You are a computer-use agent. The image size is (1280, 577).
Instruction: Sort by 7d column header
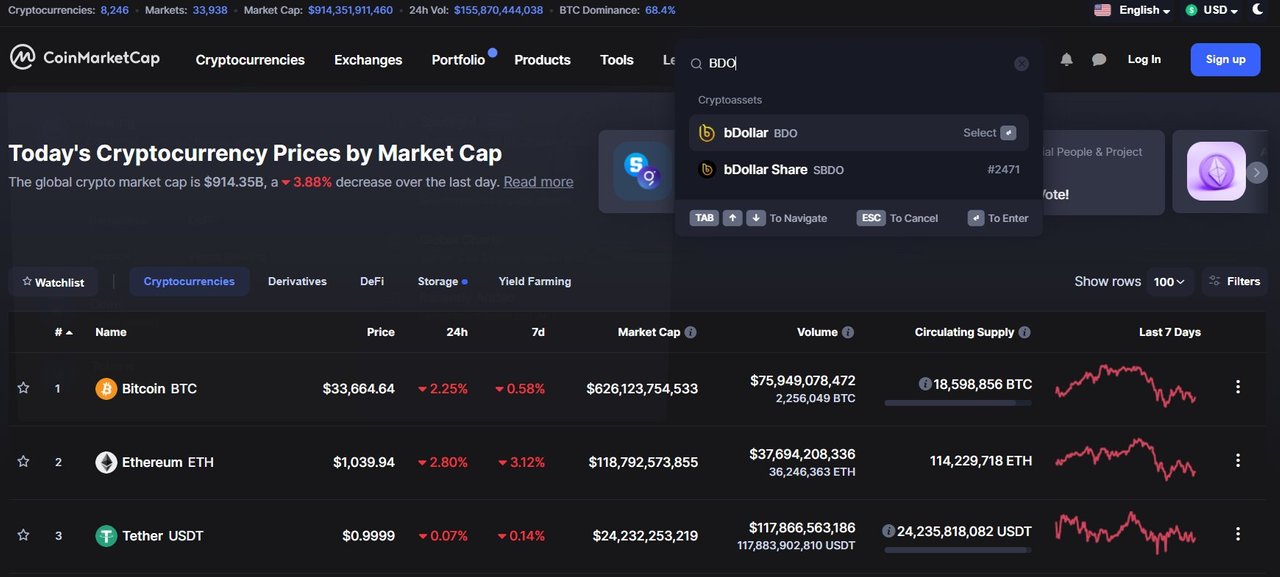pyautogui.click(x=538, y=332)
